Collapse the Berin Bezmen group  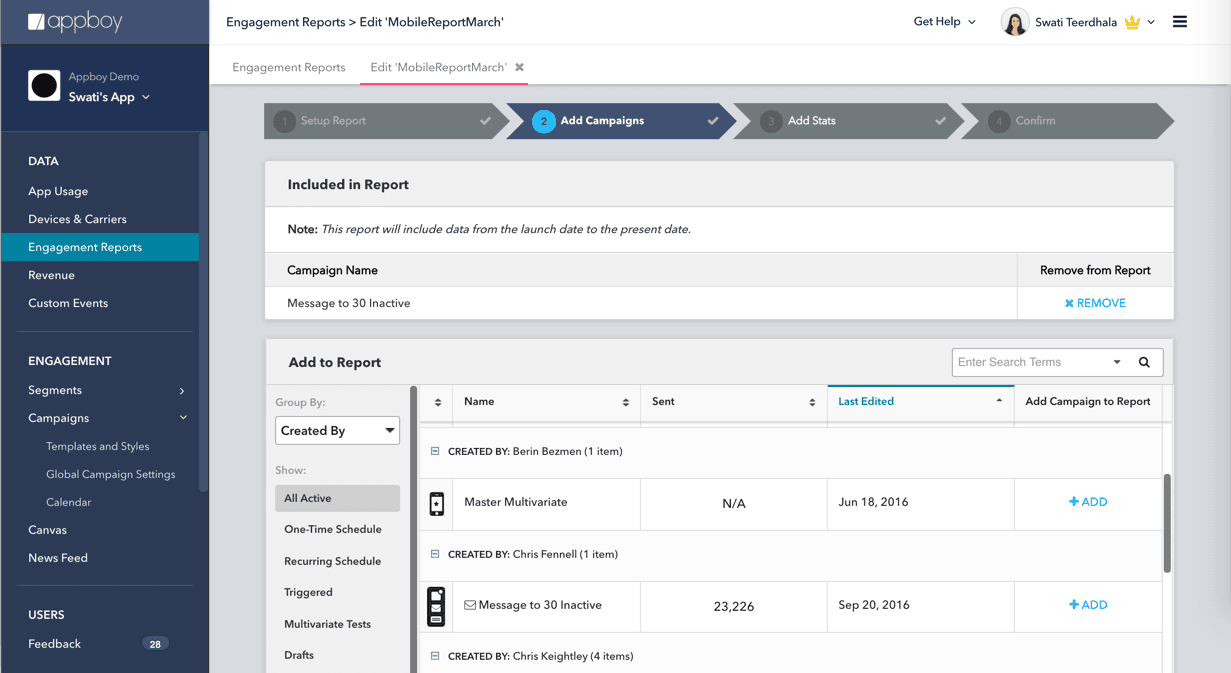[435, 451]
